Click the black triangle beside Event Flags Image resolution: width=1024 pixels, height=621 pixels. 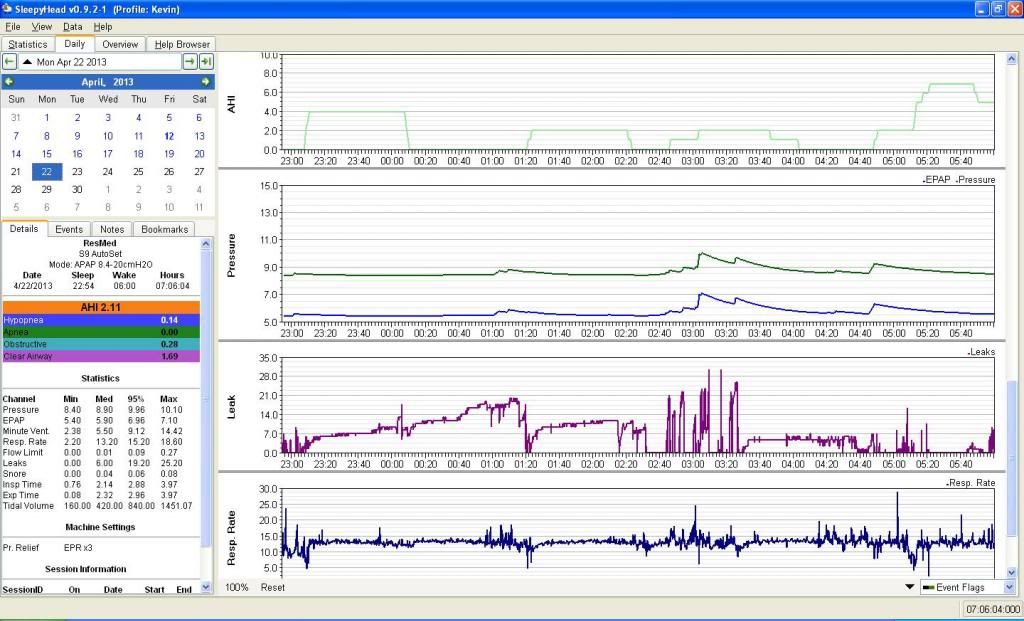(909, 587)
